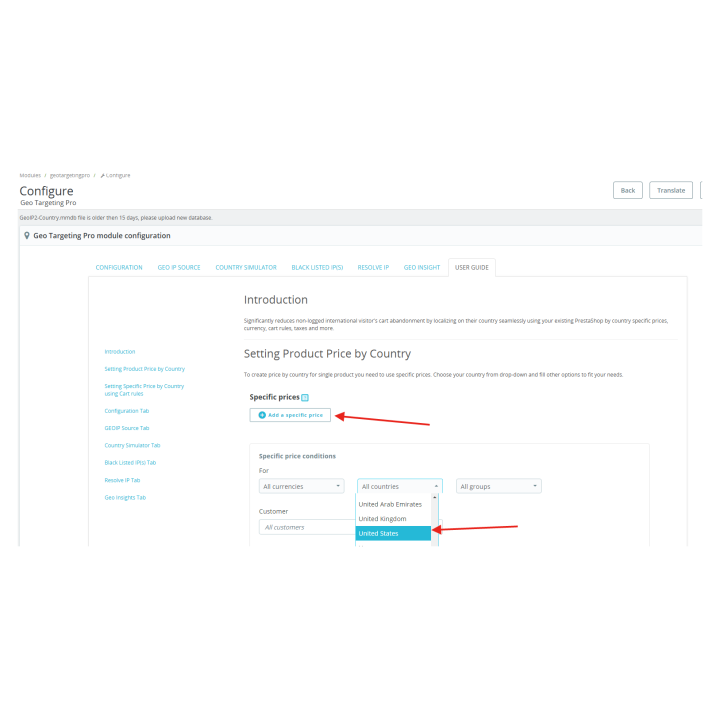
Task: Open the All groups dropdown
Action: pyautogui.click(x=499, y=486)
